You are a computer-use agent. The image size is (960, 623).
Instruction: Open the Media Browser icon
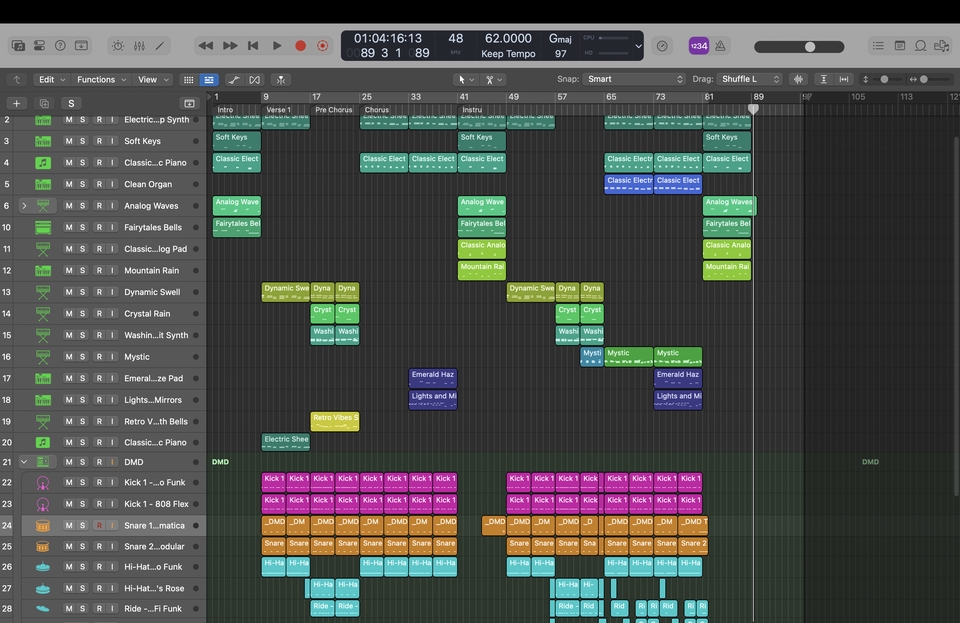click(942, 46)
